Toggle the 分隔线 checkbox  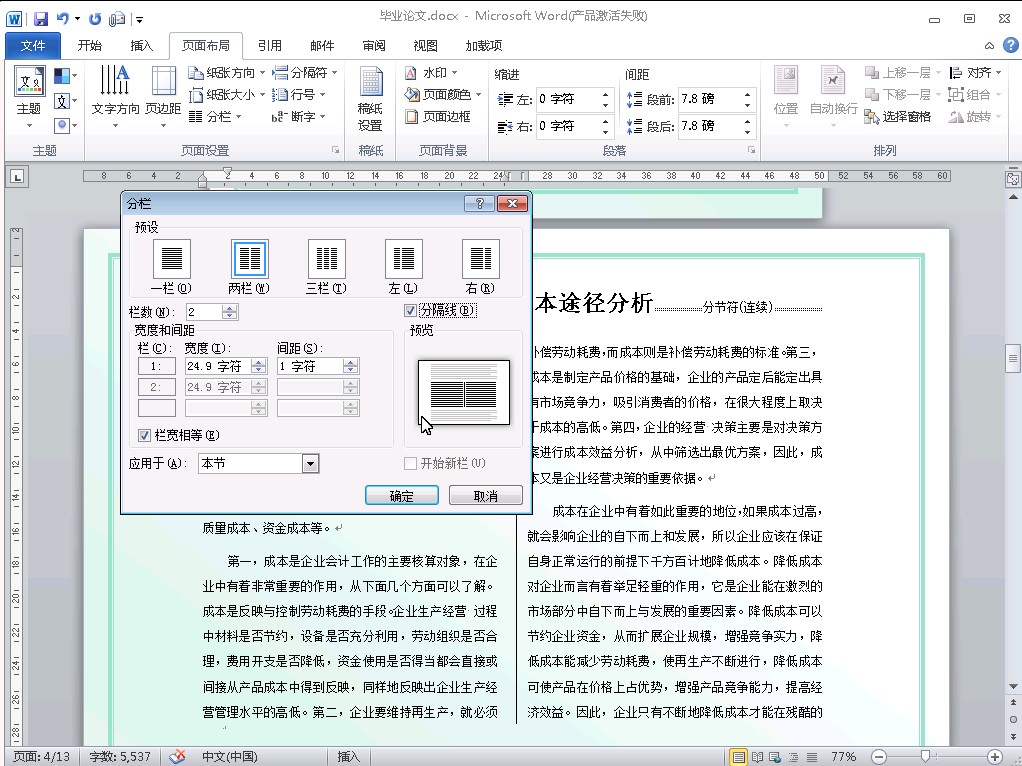pos(410,311)
